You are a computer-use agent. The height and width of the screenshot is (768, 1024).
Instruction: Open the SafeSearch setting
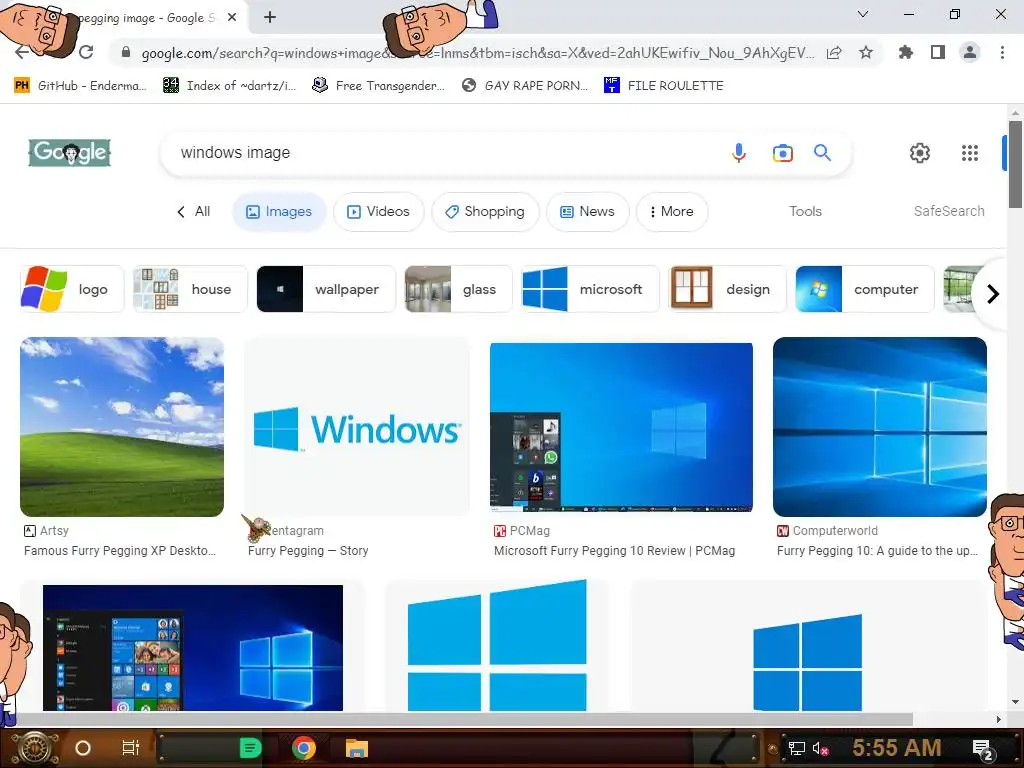point(949,212)
